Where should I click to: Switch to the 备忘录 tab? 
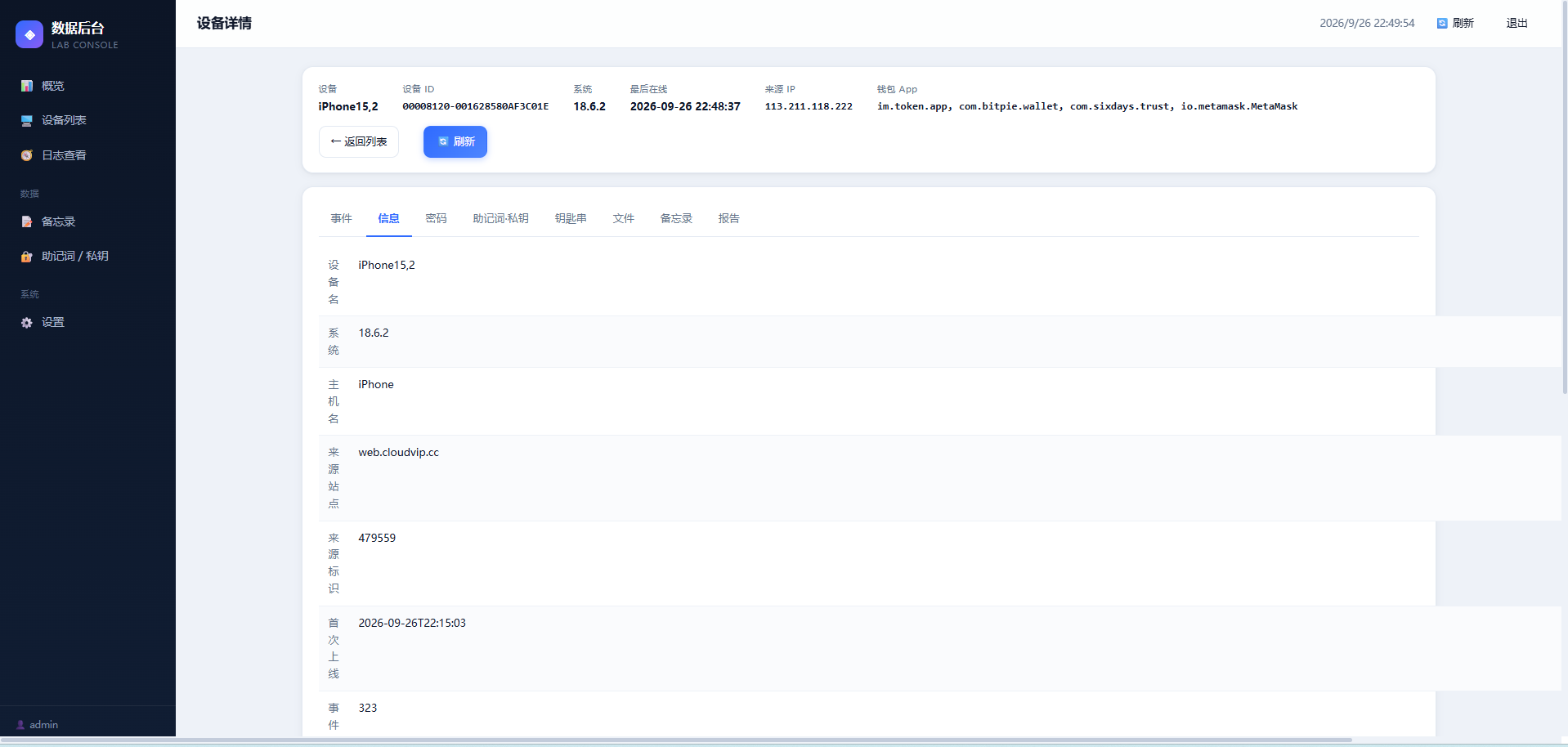pos(677,218)
